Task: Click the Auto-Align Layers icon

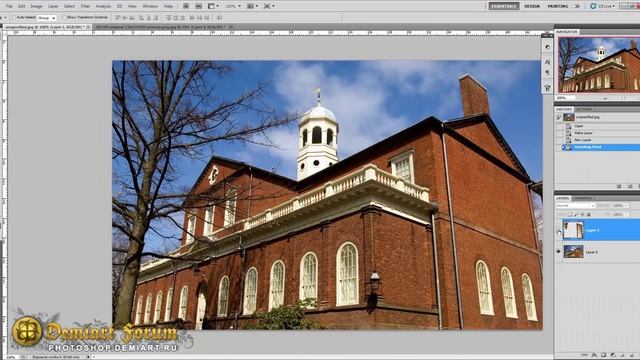Action: pos(220,18)
